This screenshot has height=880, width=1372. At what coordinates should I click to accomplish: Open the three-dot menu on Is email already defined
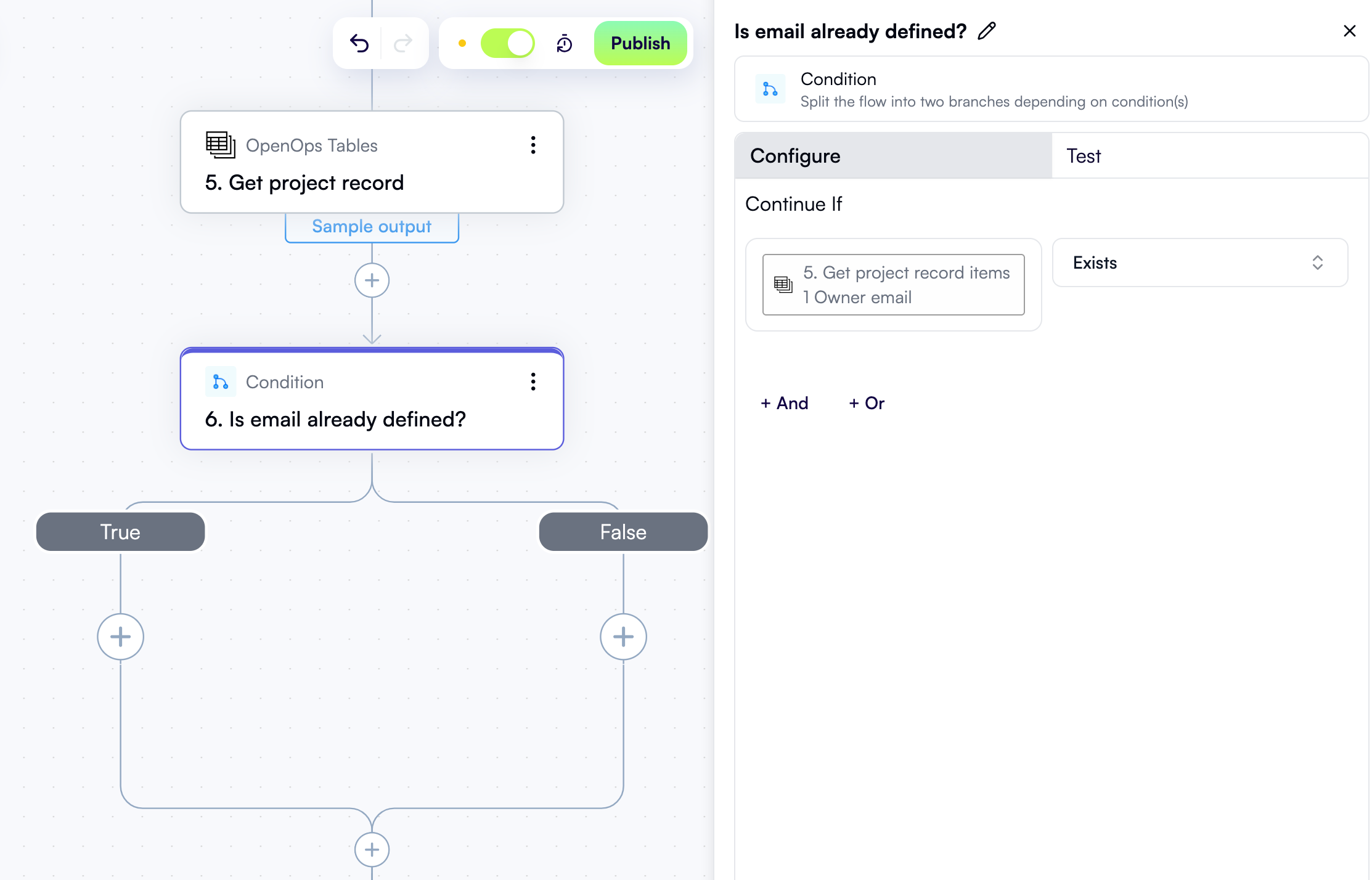533,381
